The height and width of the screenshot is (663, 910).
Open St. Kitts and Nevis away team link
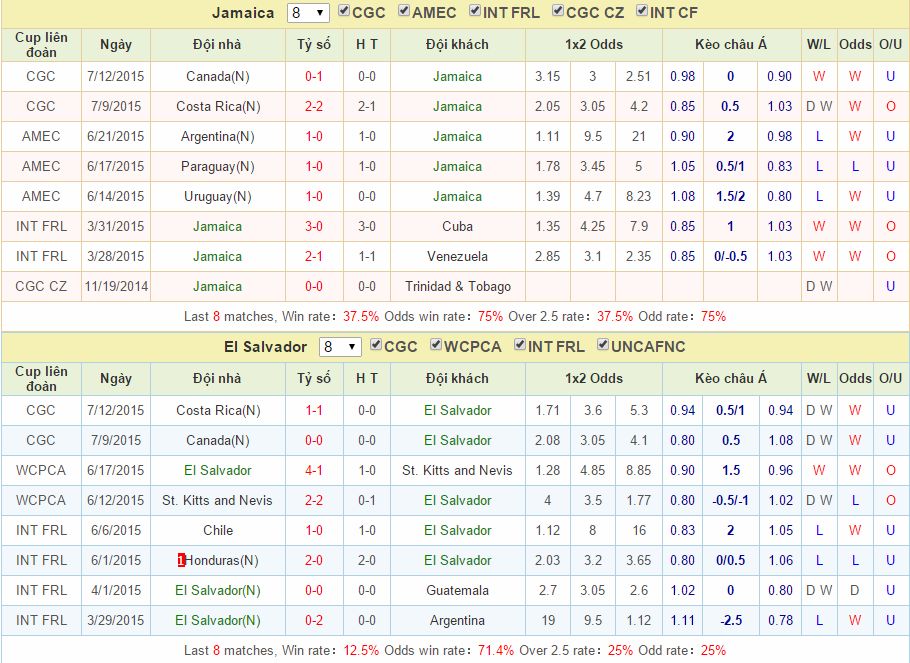tap(457, 470)
